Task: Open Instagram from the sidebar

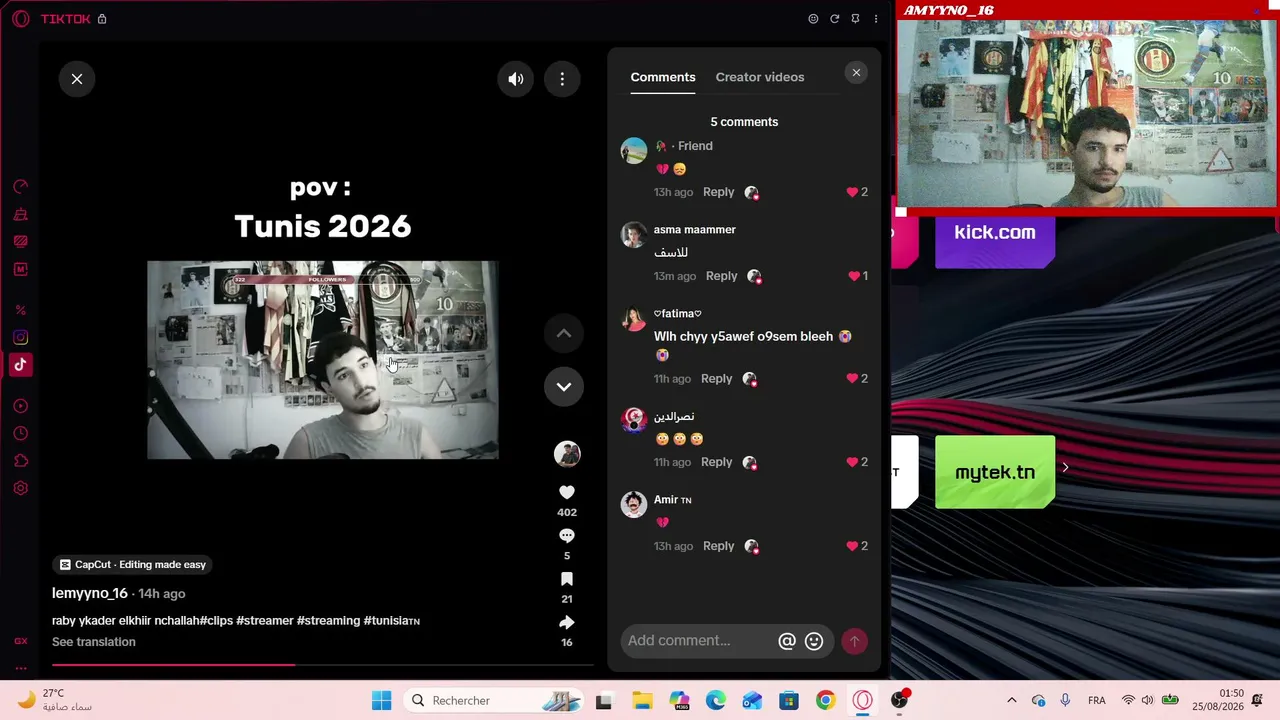Action: (20, 338)
